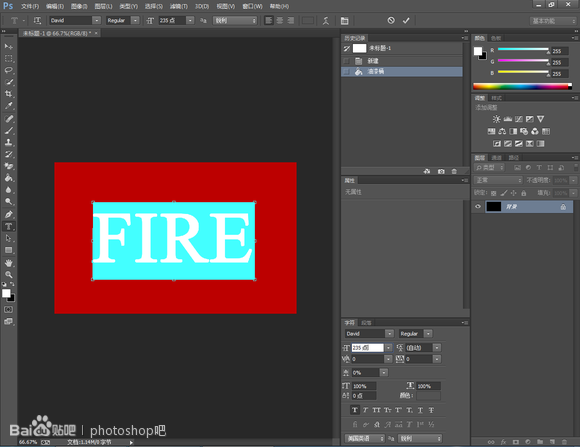
Task: Toggle Underline in Character panel
Action: [x=420, y=410]
